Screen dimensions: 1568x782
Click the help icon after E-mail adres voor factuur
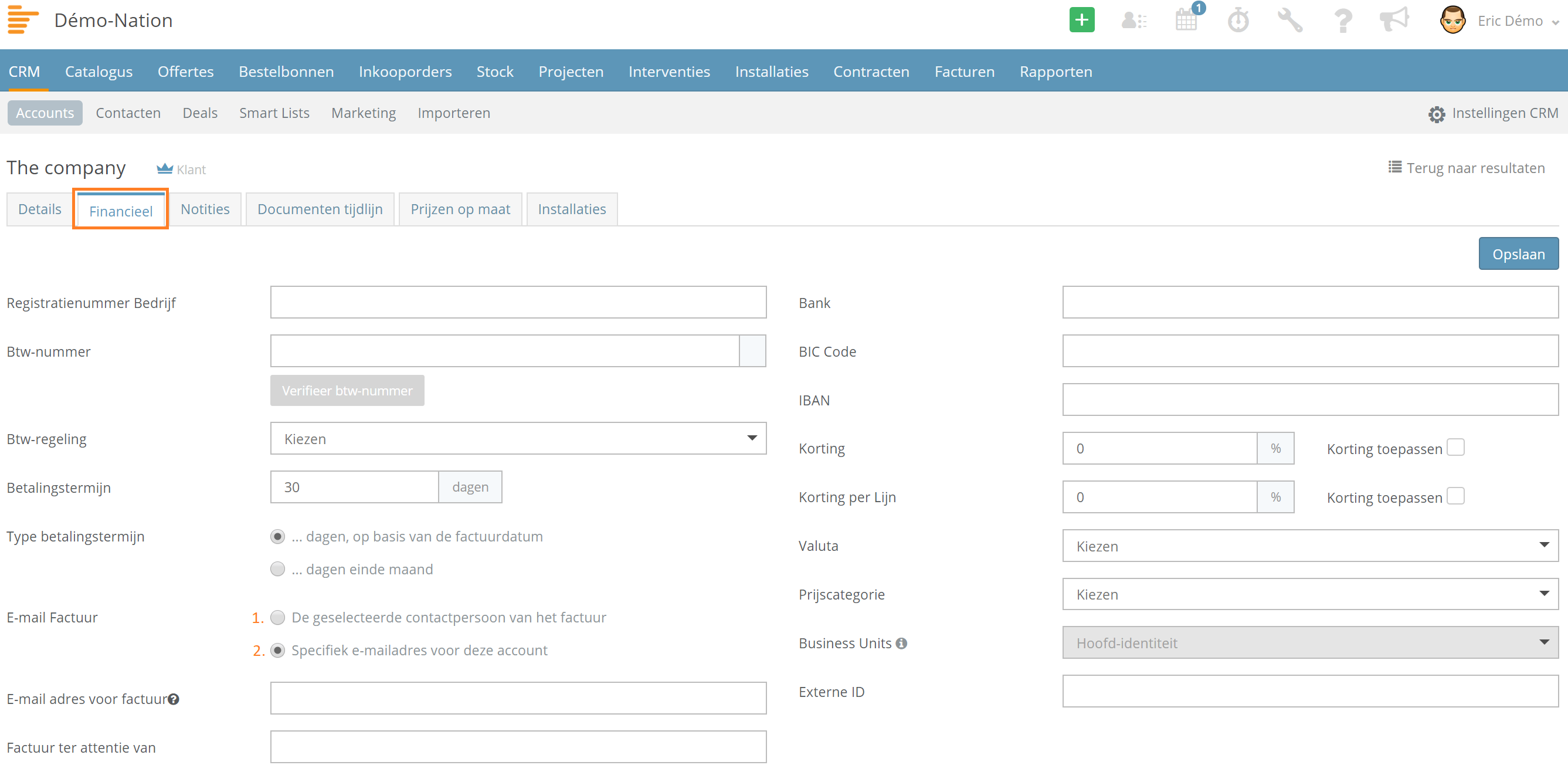(x=174, y=699)
